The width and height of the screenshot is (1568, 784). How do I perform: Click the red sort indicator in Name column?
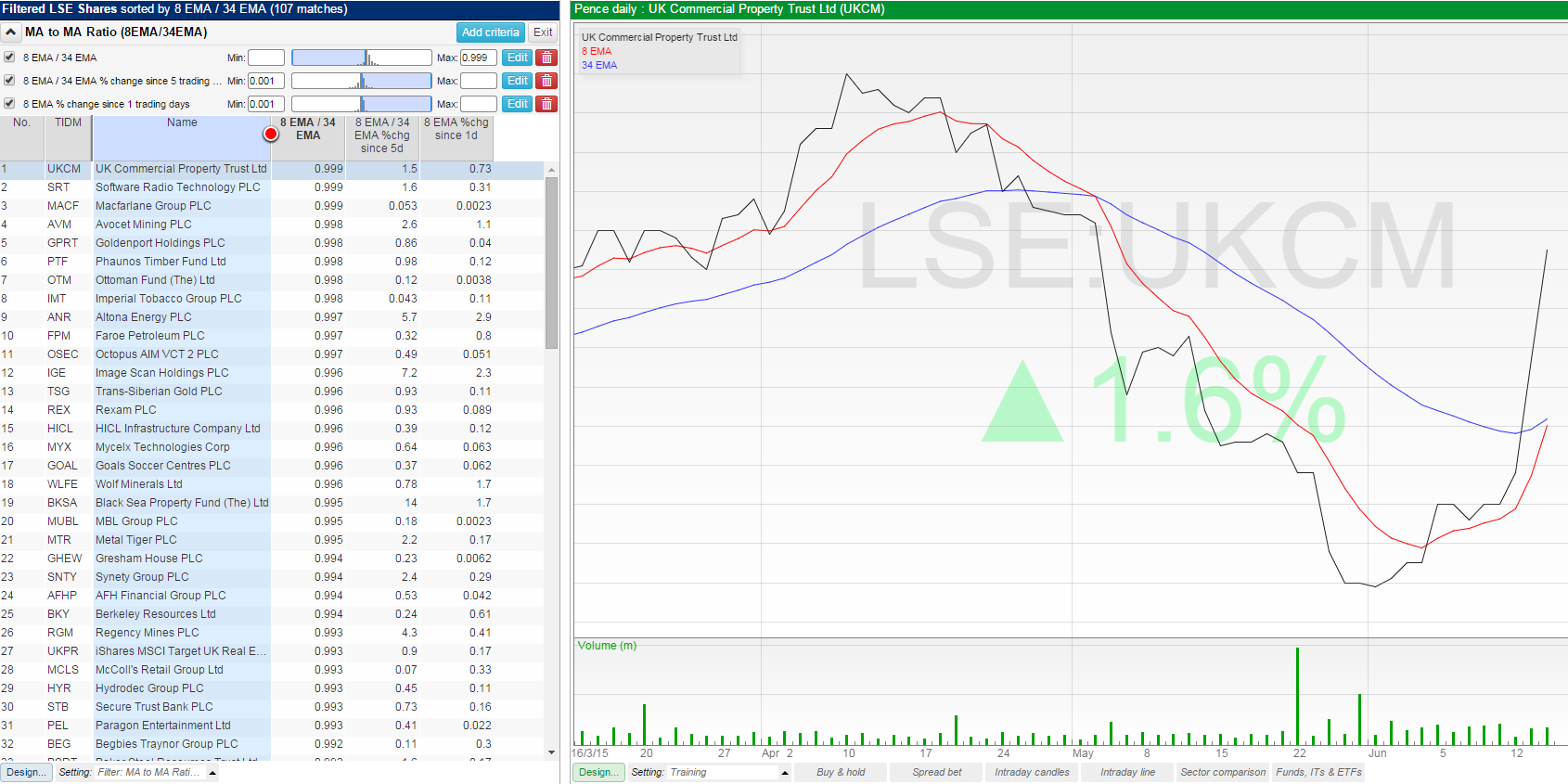click(x=271, y=134)
